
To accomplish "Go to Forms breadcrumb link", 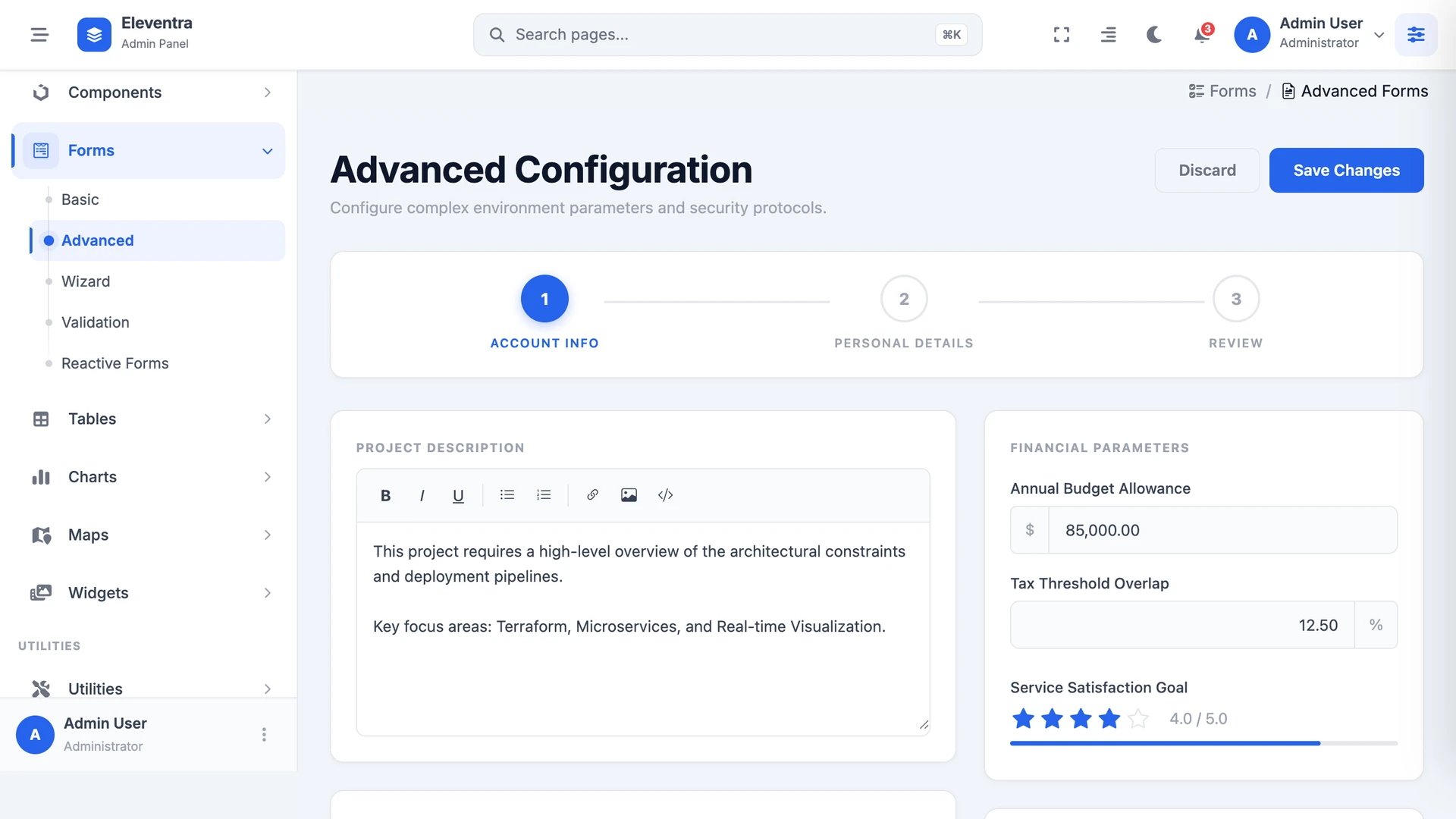I will coord(1222,92).
